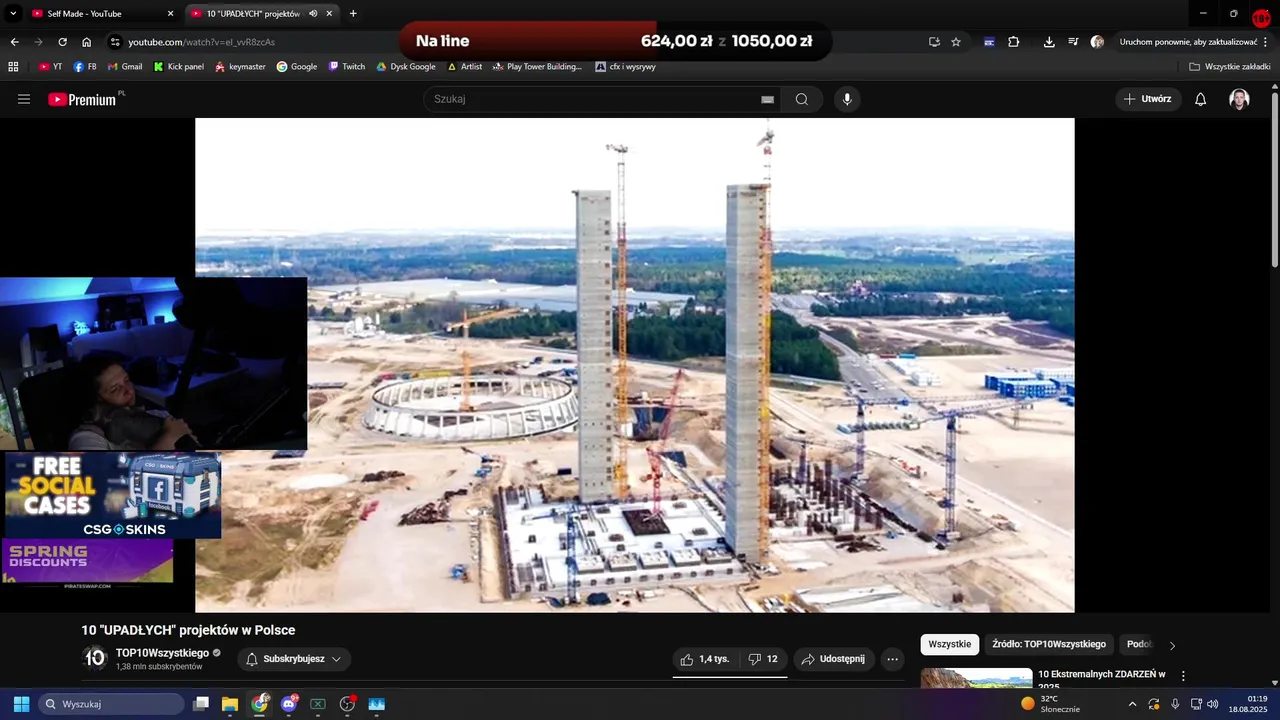The image size is (1280, 720).
Task: Reload the page
Action: coord(62,42)
